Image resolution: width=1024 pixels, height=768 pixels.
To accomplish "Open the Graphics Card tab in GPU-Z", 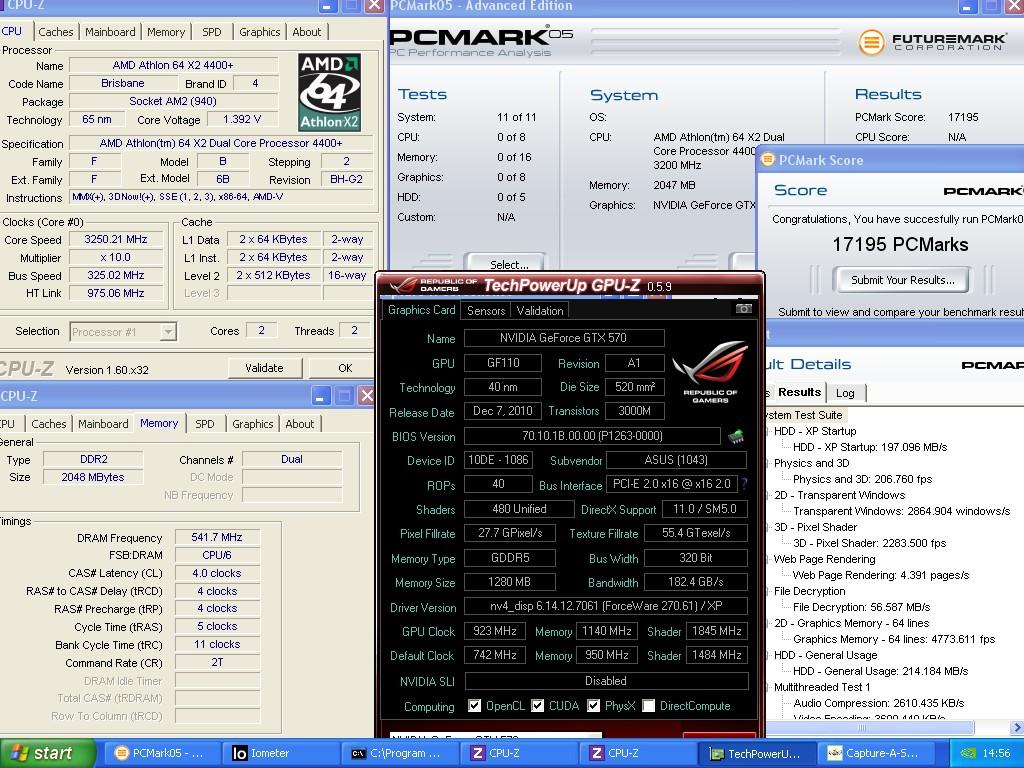I will [x=421, y=310].
